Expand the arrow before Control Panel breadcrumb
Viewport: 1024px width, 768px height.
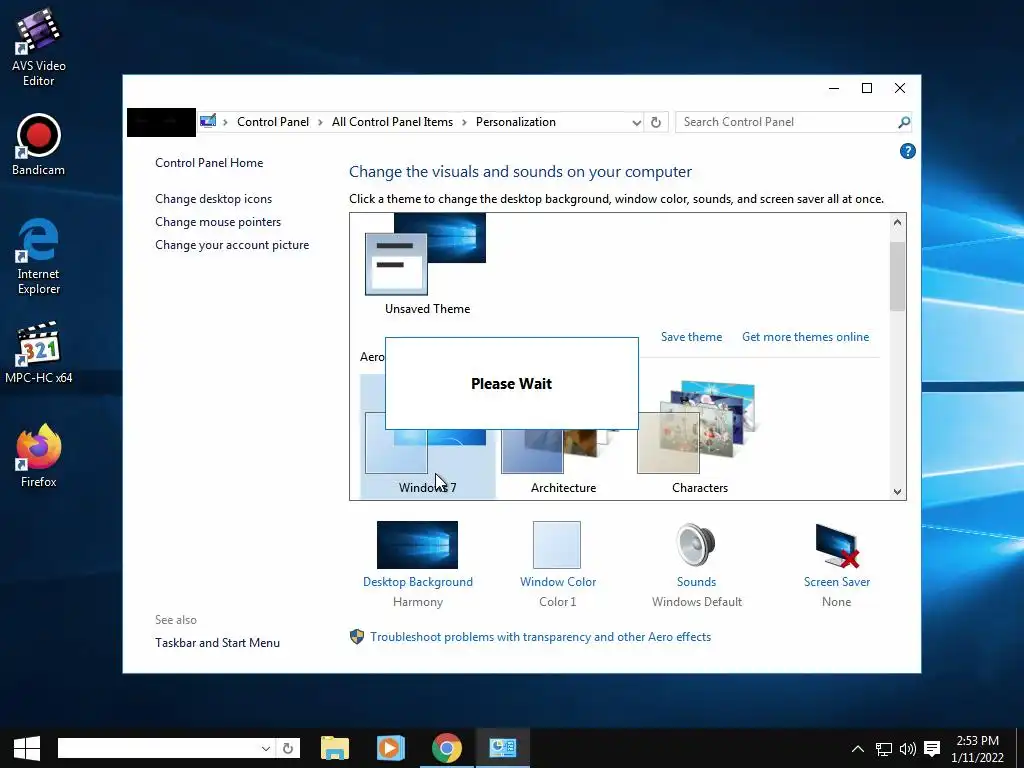pyautogui.click(x=225, y=122)
